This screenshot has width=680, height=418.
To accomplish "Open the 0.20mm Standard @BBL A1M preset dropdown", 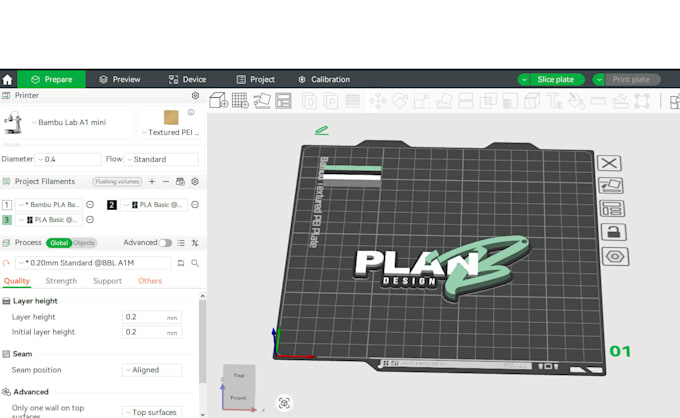I will tap(93, 263).
